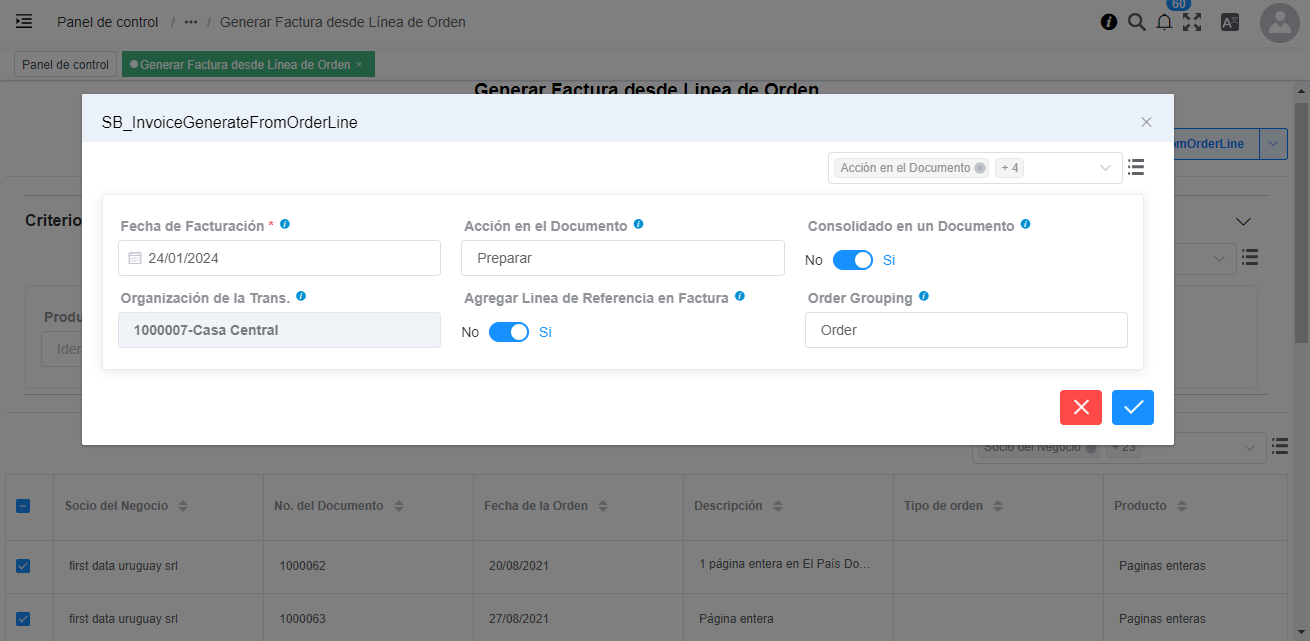Open the user profile avatar
1310x641 pixels.
point(1280,23)
